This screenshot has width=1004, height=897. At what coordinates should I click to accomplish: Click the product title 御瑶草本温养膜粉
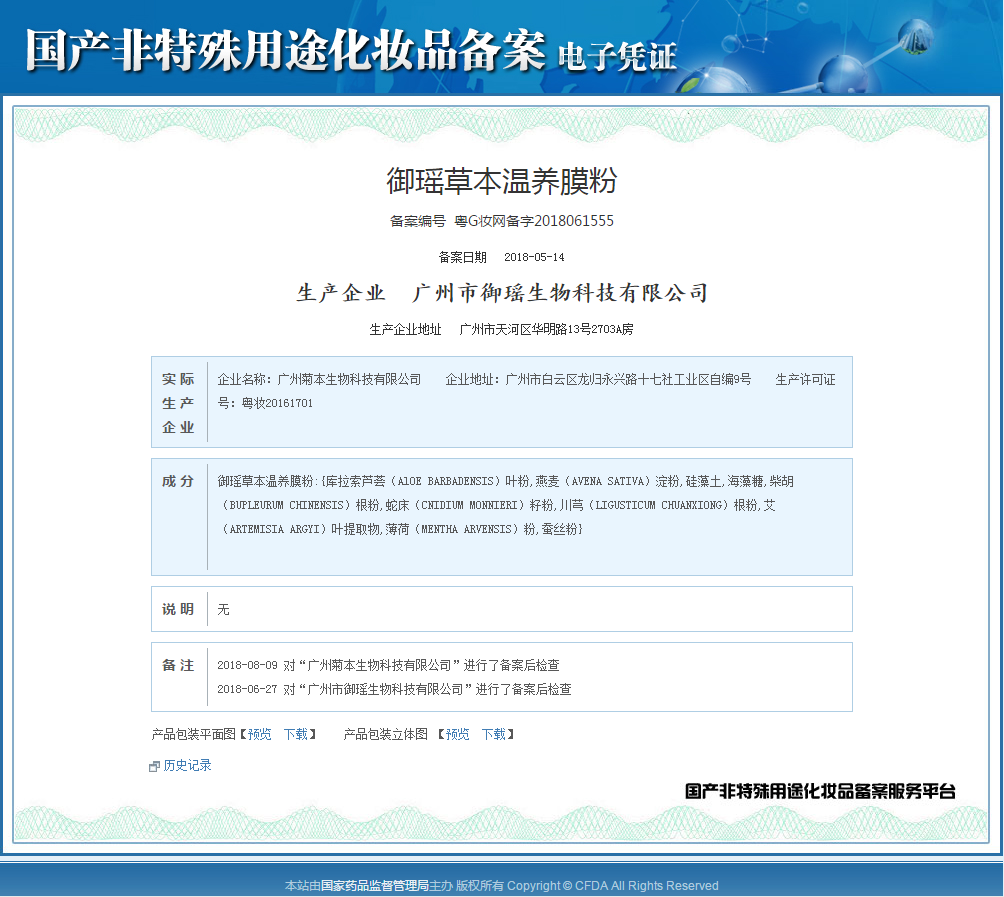502,181
